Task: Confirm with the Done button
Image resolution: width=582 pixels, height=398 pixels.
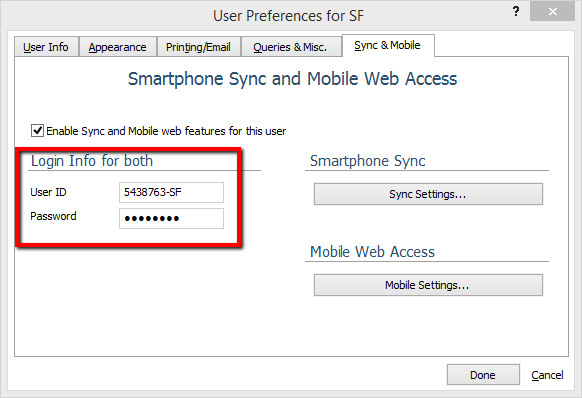Action: (x=483, y=375)
